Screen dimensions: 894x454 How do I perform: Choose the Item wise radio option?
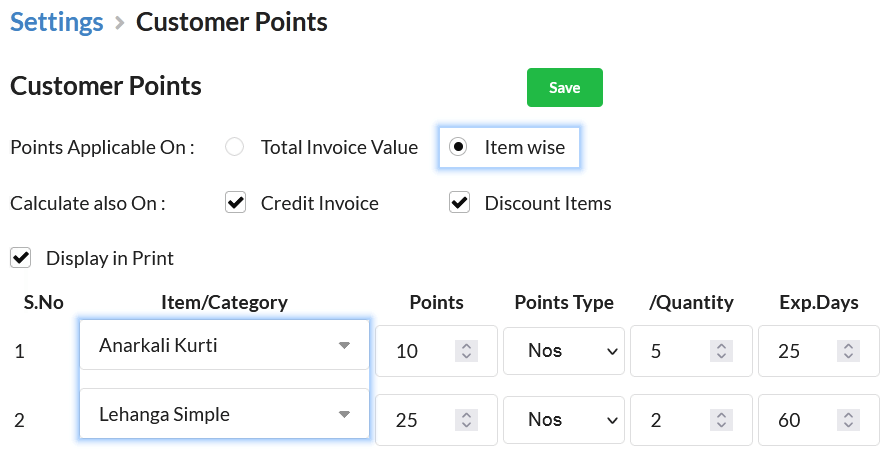[x=458, y=147]
